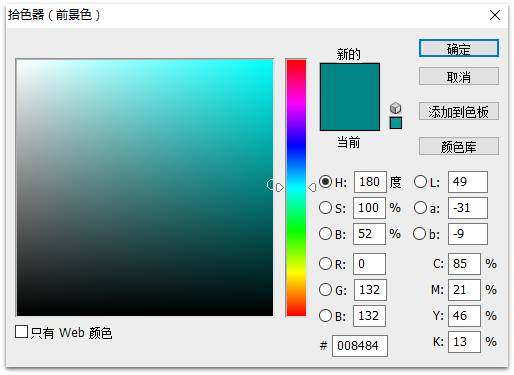Click the 新的 label above the swatch
Viewport: 514px width, 375px height.
pos(349,54)
